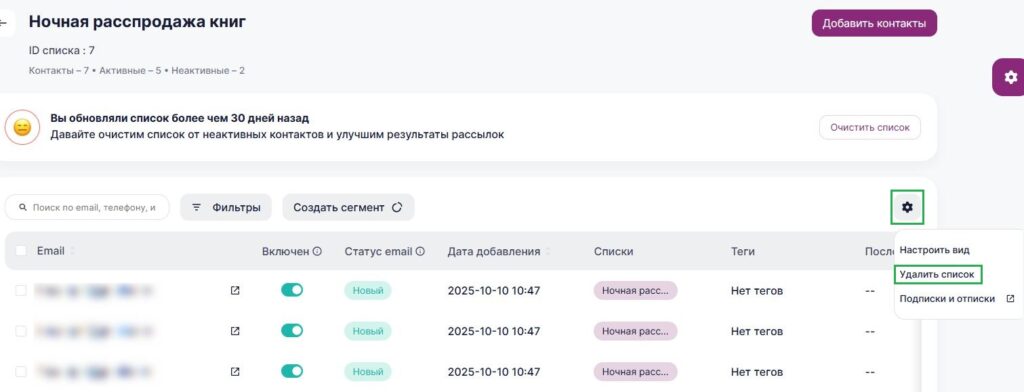Click external-link icon beside Подписки и отписки

click(x=1010, y=299)
